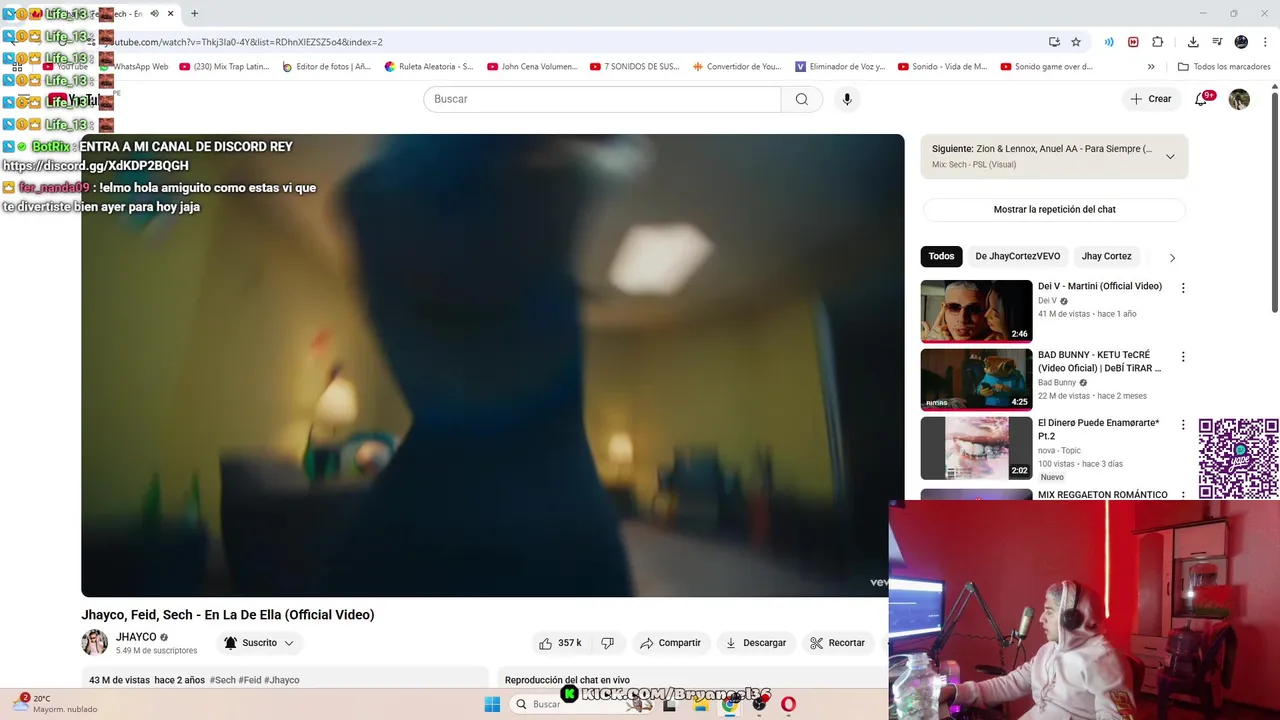Open the John Cena Volumen bookmark

point(532,67)
